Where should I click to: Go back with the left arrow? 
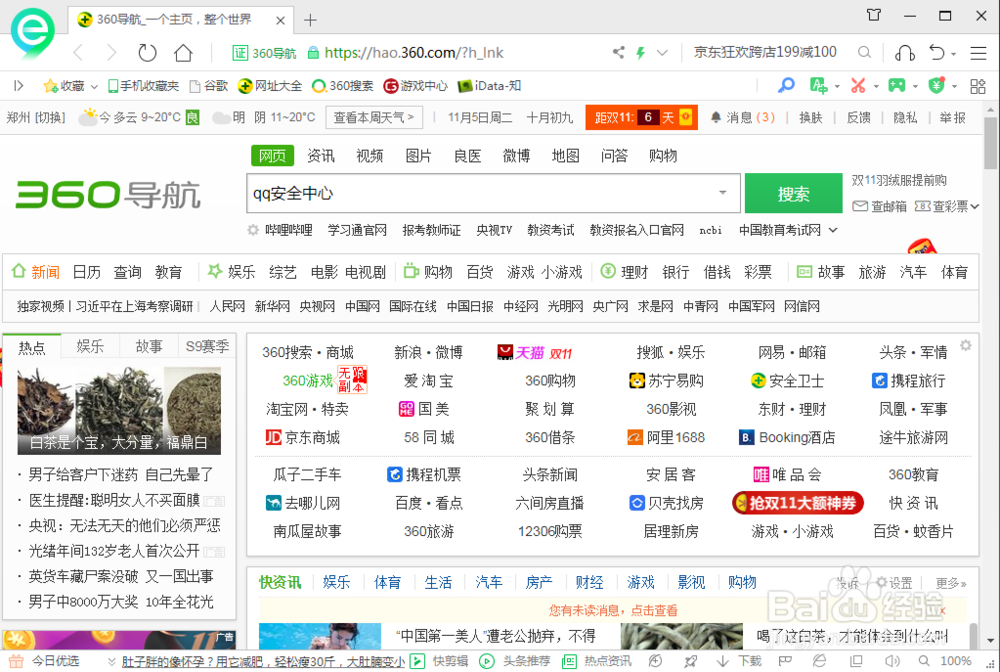click(x=78, y=53)
